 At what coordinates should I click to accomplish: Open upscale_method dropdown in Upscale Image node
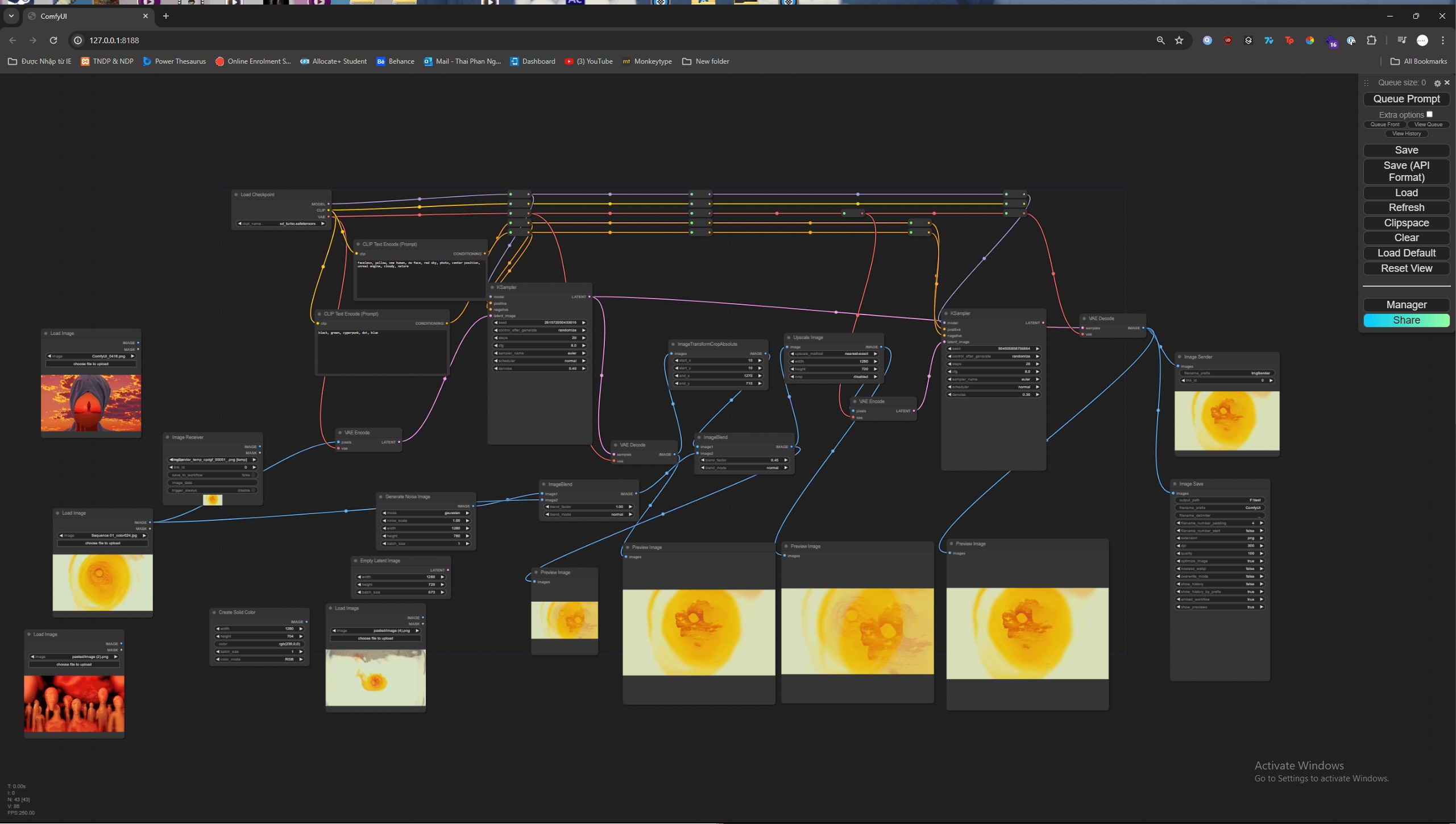[x=833, y=354]
